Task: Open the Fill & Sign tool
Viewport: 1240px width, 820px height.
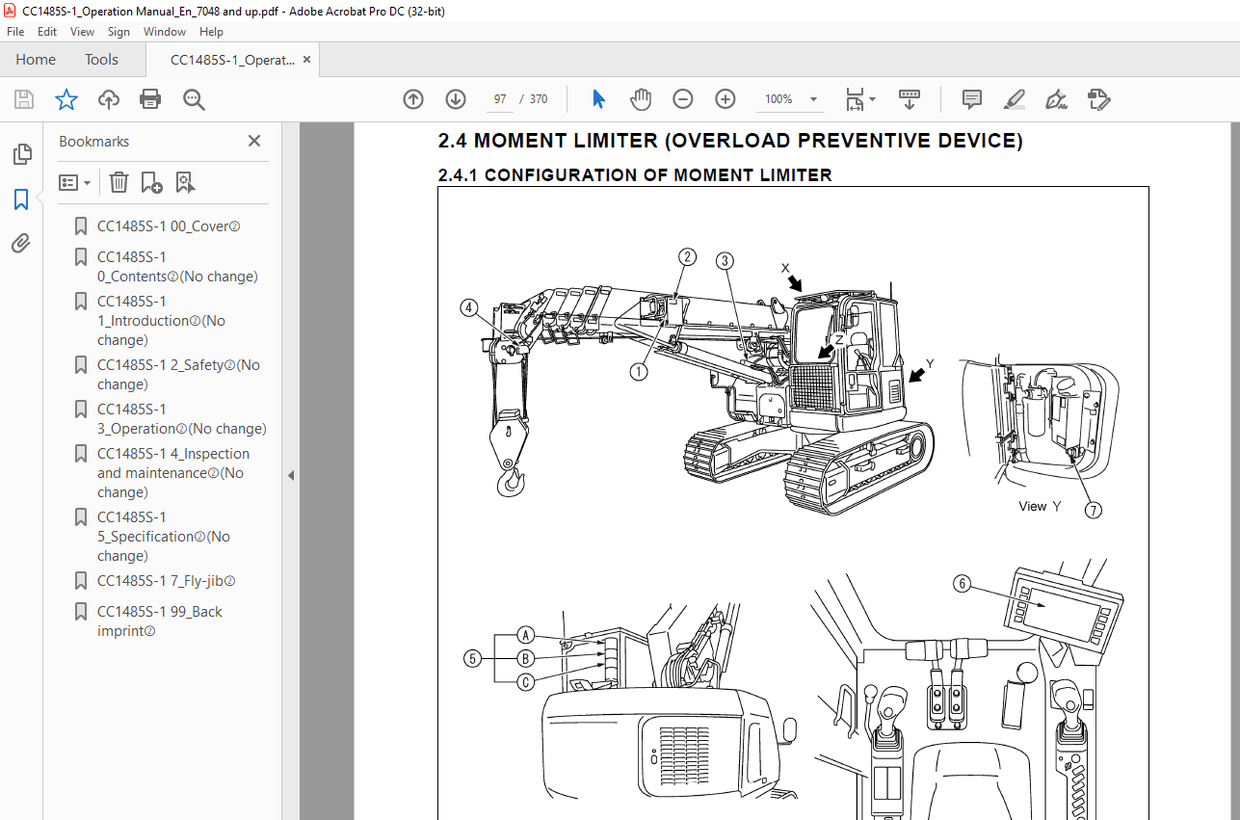Action: (1055, 99)
